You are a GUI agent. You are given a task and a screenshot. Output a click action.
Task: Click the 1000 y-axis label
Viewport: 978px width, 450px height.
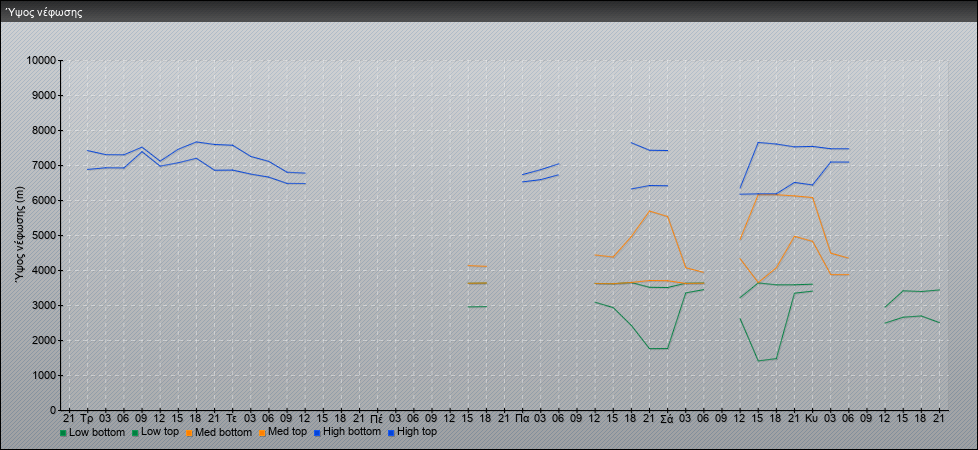(44, 375)
